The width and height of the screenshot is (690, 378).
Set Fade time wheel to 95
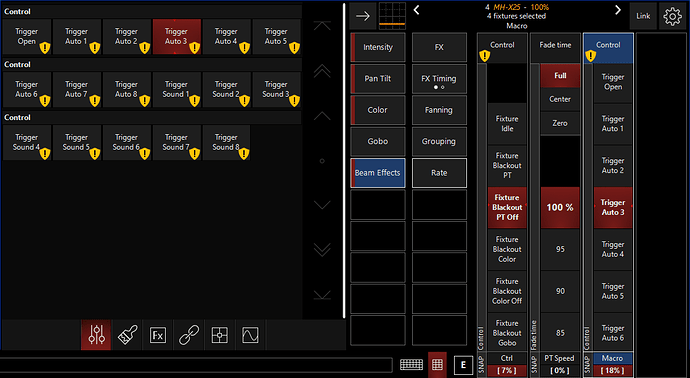pos(560,249)
